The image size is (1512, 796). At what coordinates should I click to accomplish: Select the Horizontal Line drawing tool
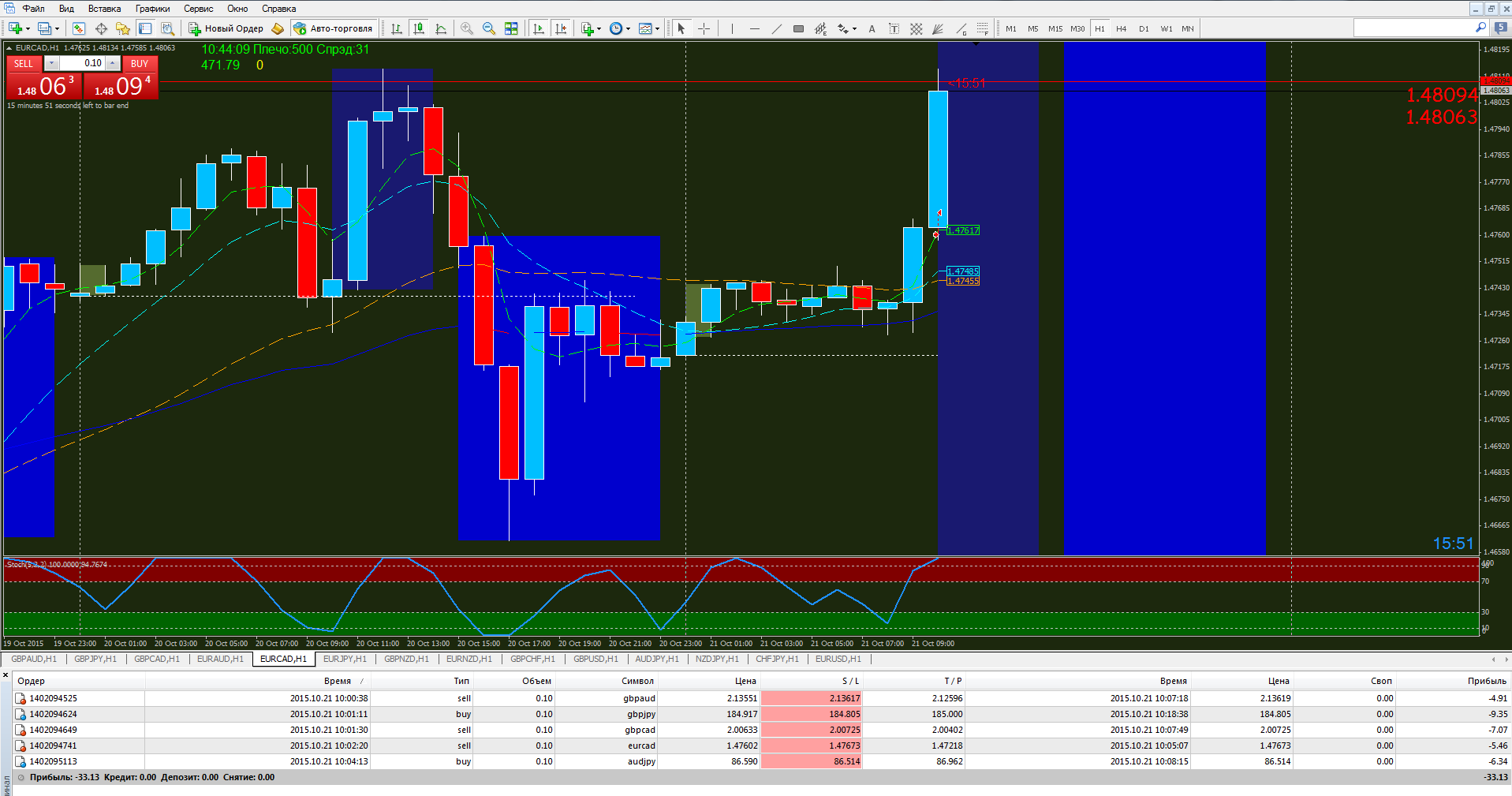pos(755,28)
